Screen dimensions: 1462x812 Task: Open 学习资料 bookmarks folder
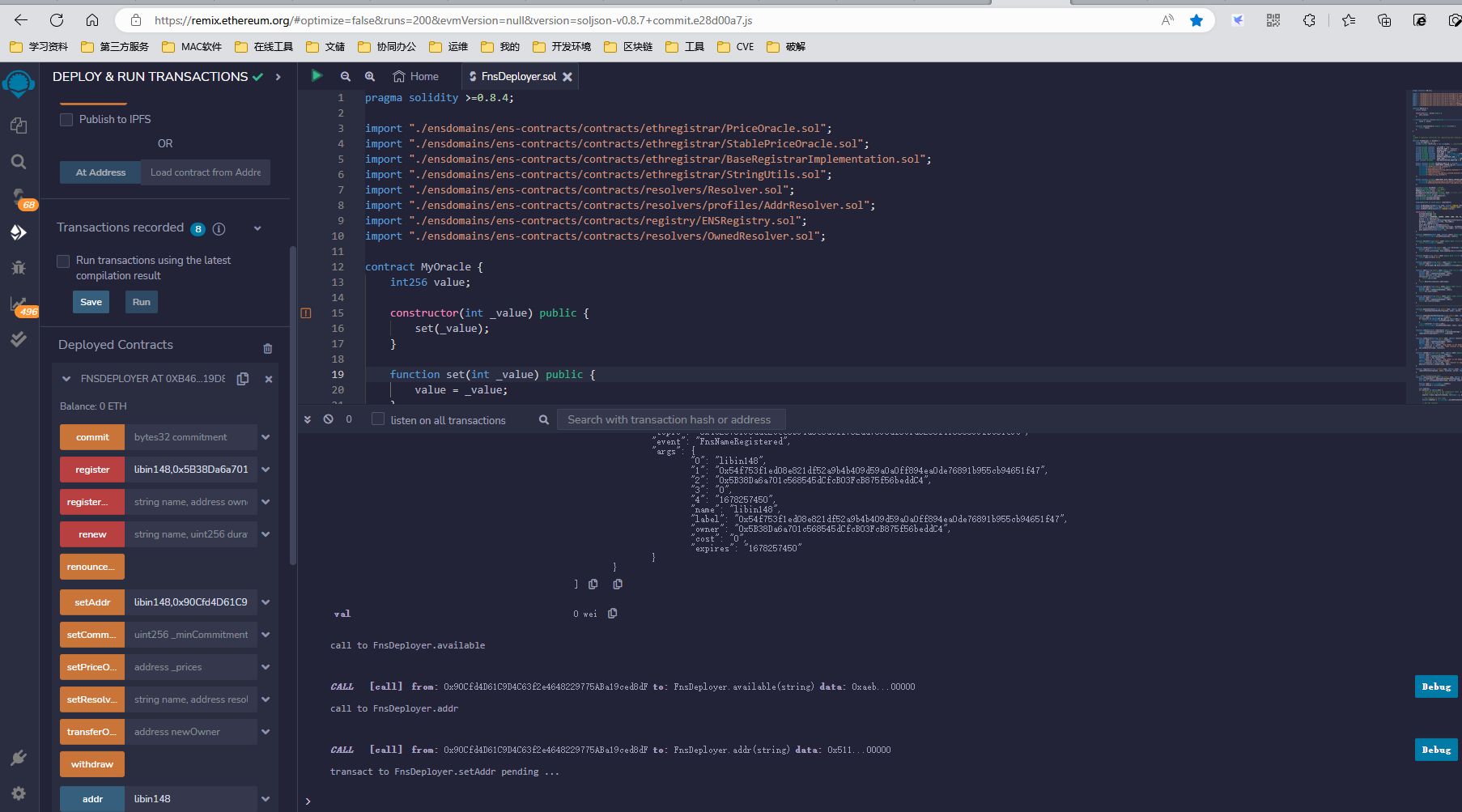[x=39, y=47]
